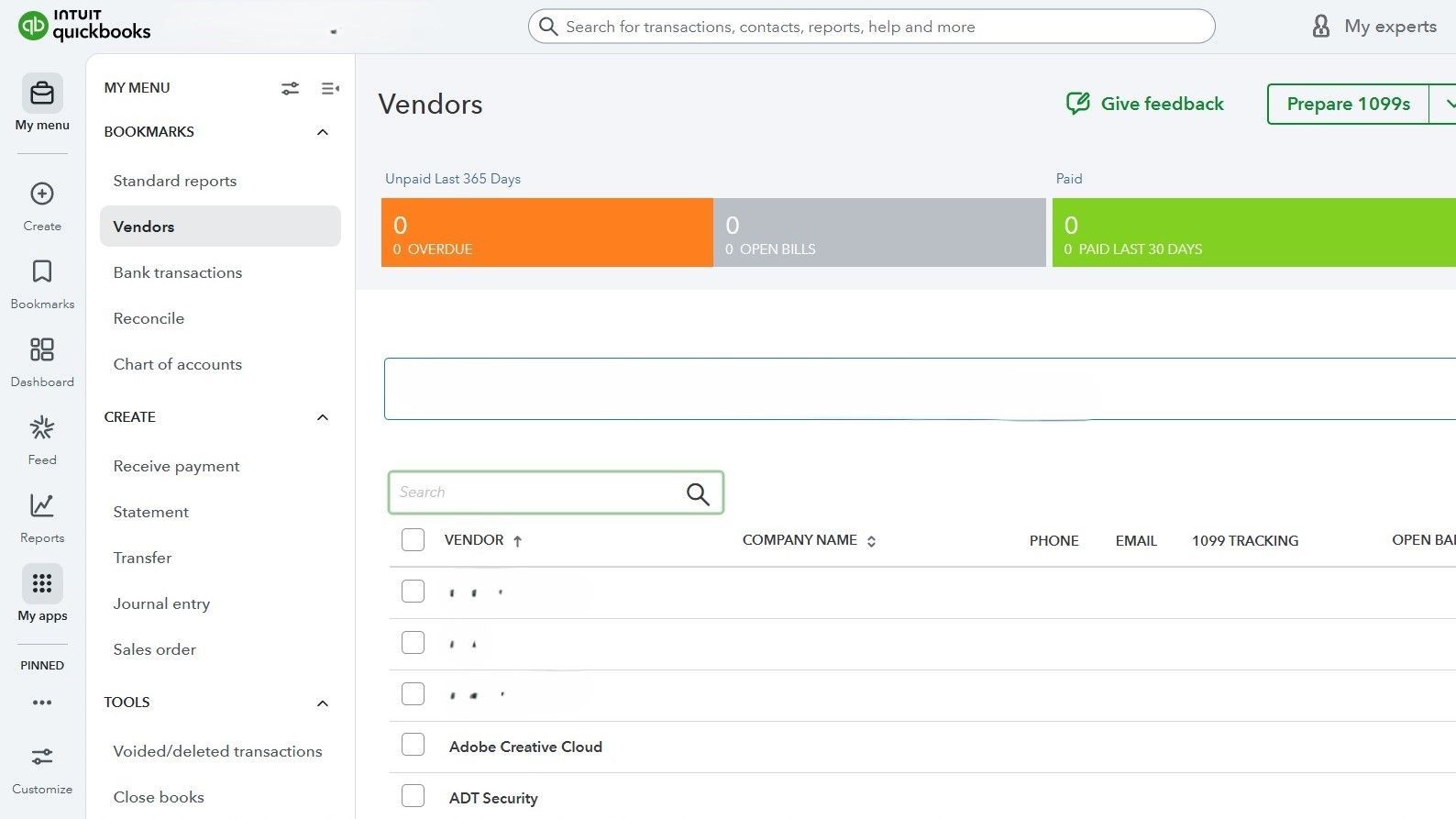Click the My experts person icon

1321,26
